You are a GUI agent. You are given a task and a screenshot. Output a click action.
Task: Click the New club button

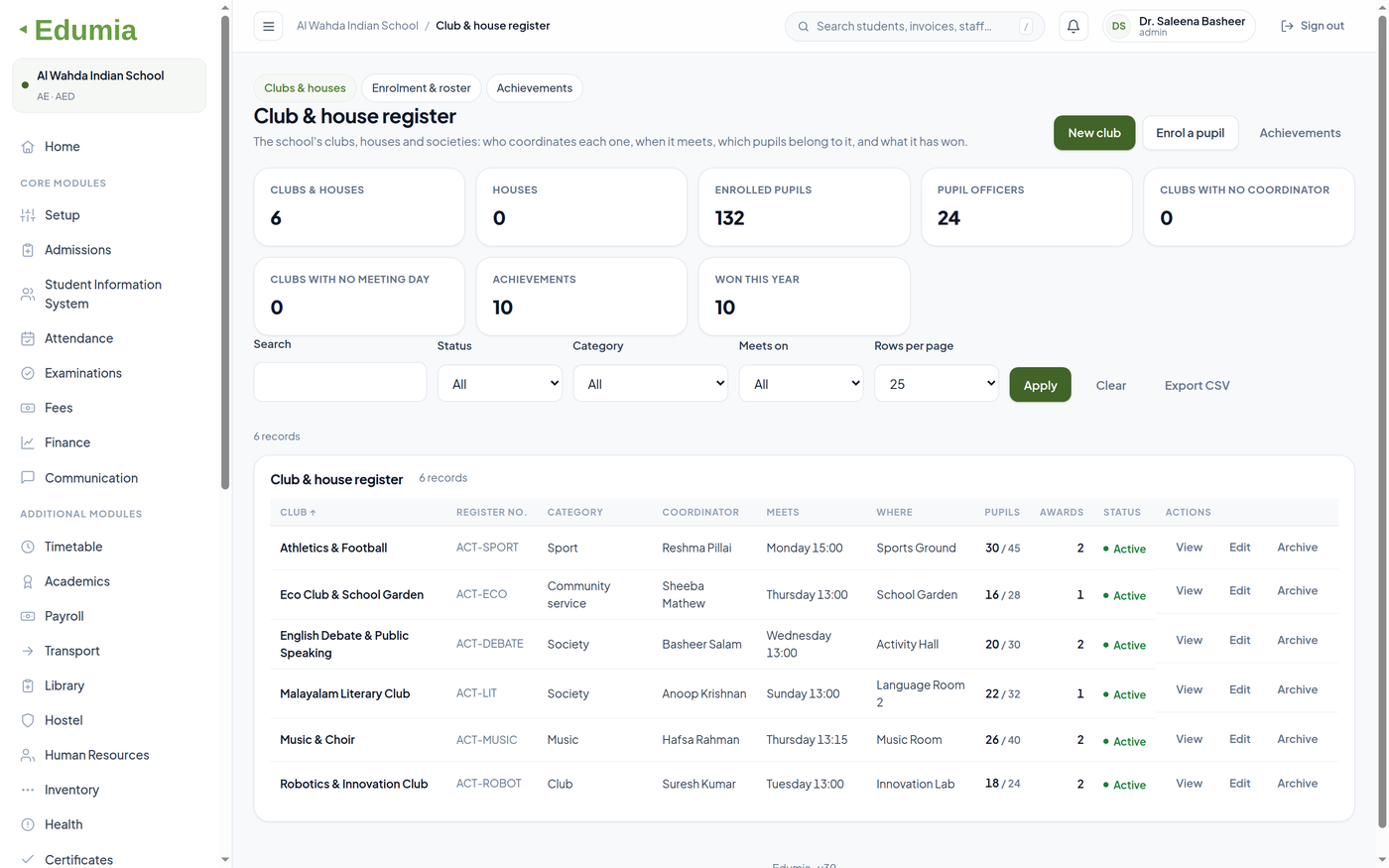pyautogui.click(x=1094, y=133)
